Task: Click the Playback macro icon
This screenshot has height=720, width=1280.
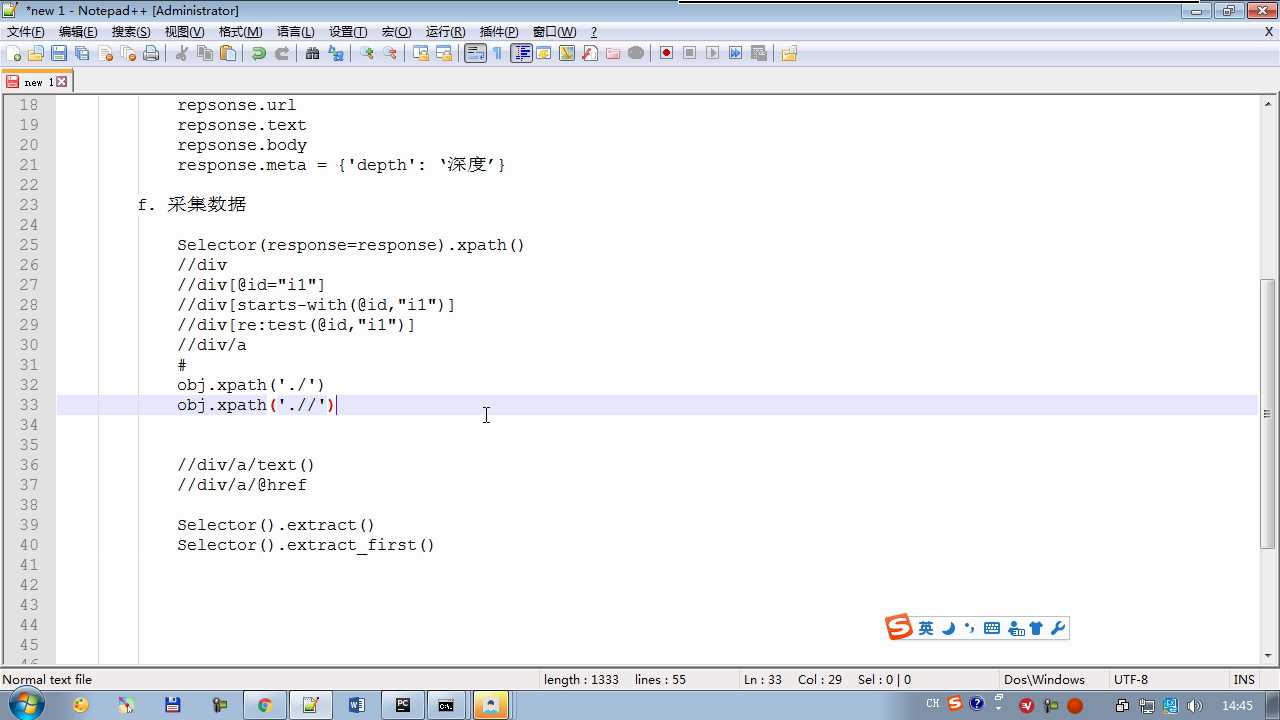Action: pyautogui.click(x=713, y=54)
